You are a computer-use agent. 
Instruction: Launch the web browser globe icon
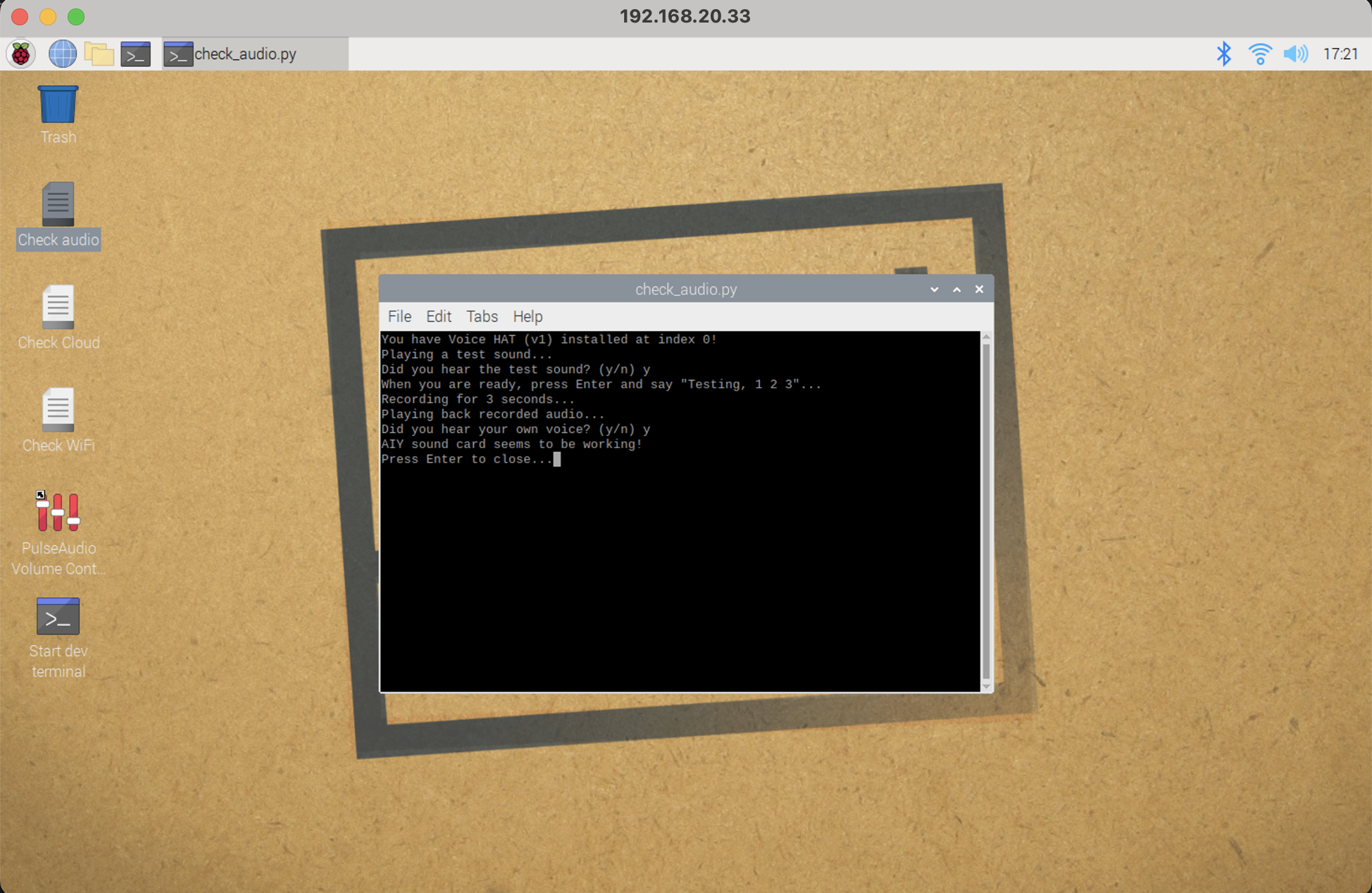[x=62, y=54]
